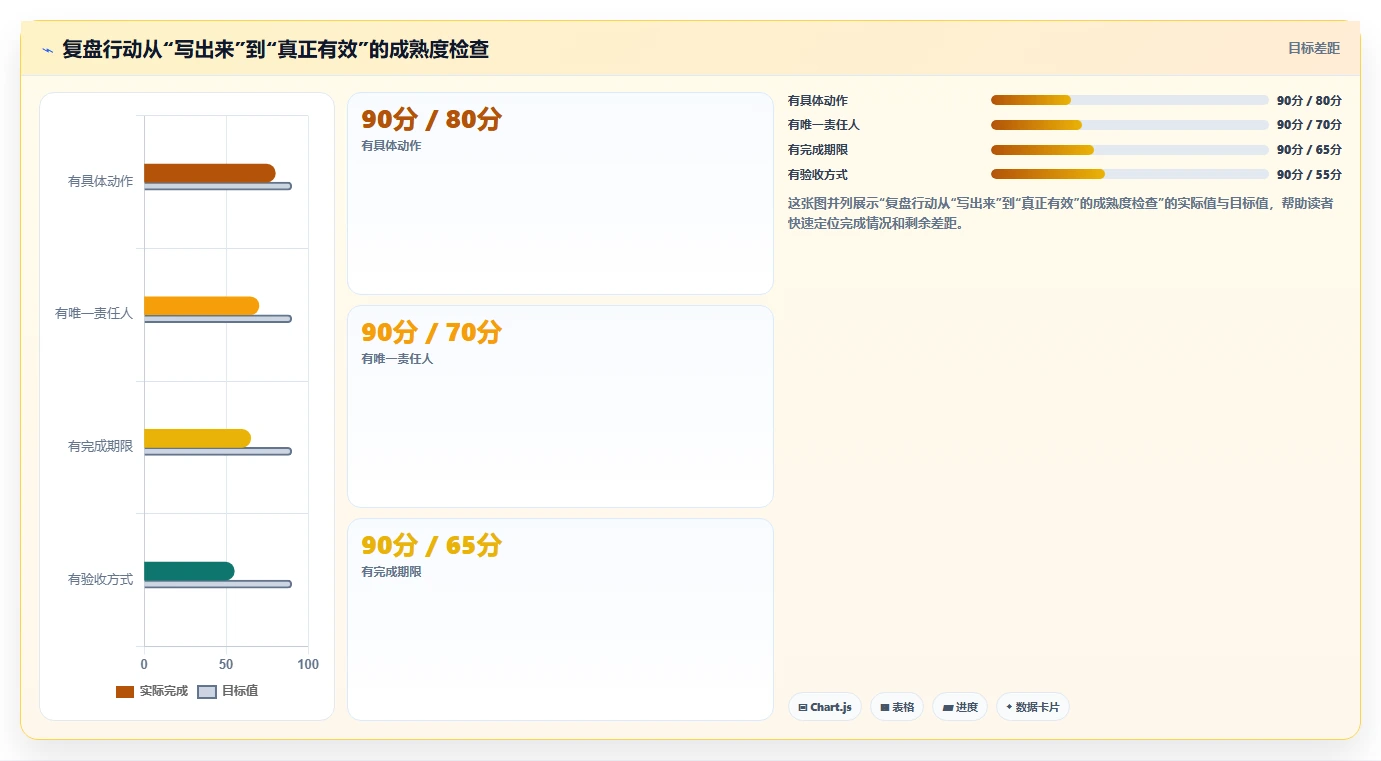Click the 有唯一责任人 progress bar

tap(1129, 125)
